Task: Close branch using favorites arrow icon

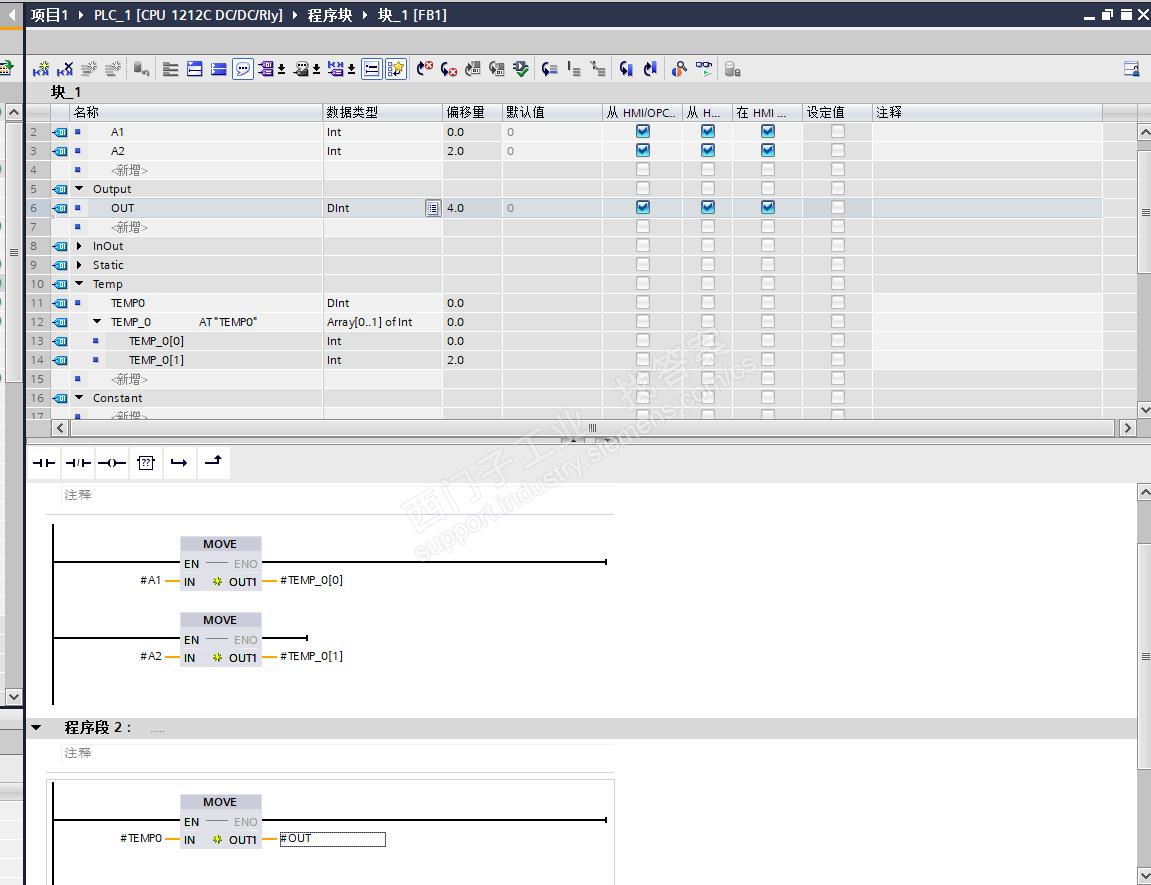Action: pyautogui.click(x=213, y=463)
